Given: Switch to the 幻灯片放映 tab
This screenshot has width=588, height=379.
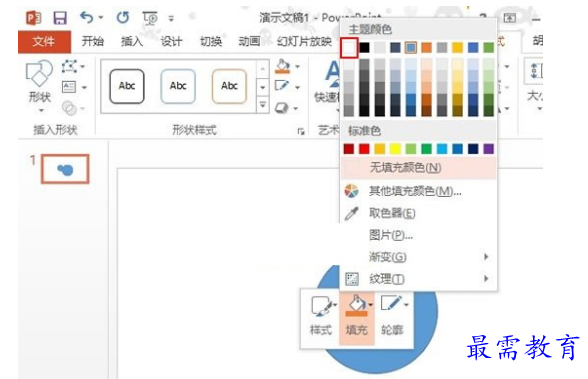Looking at the screenshot, I should [x=304, y=41].
